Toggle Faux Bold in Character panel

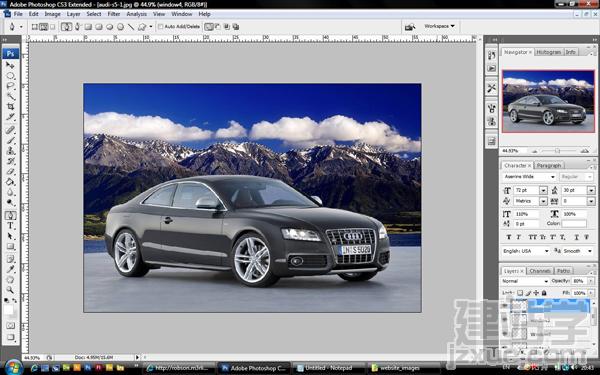509,237
